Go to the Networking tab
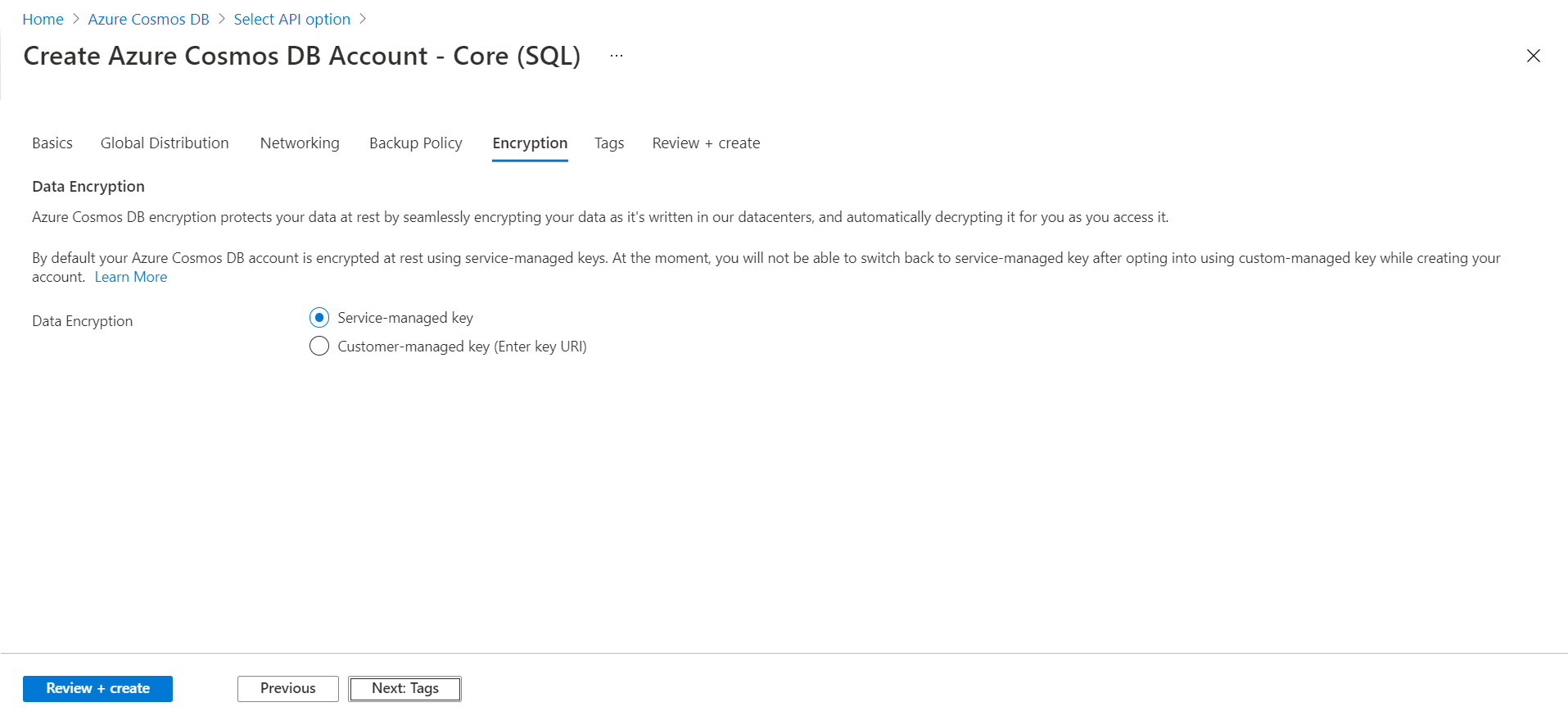 [300, 143]
